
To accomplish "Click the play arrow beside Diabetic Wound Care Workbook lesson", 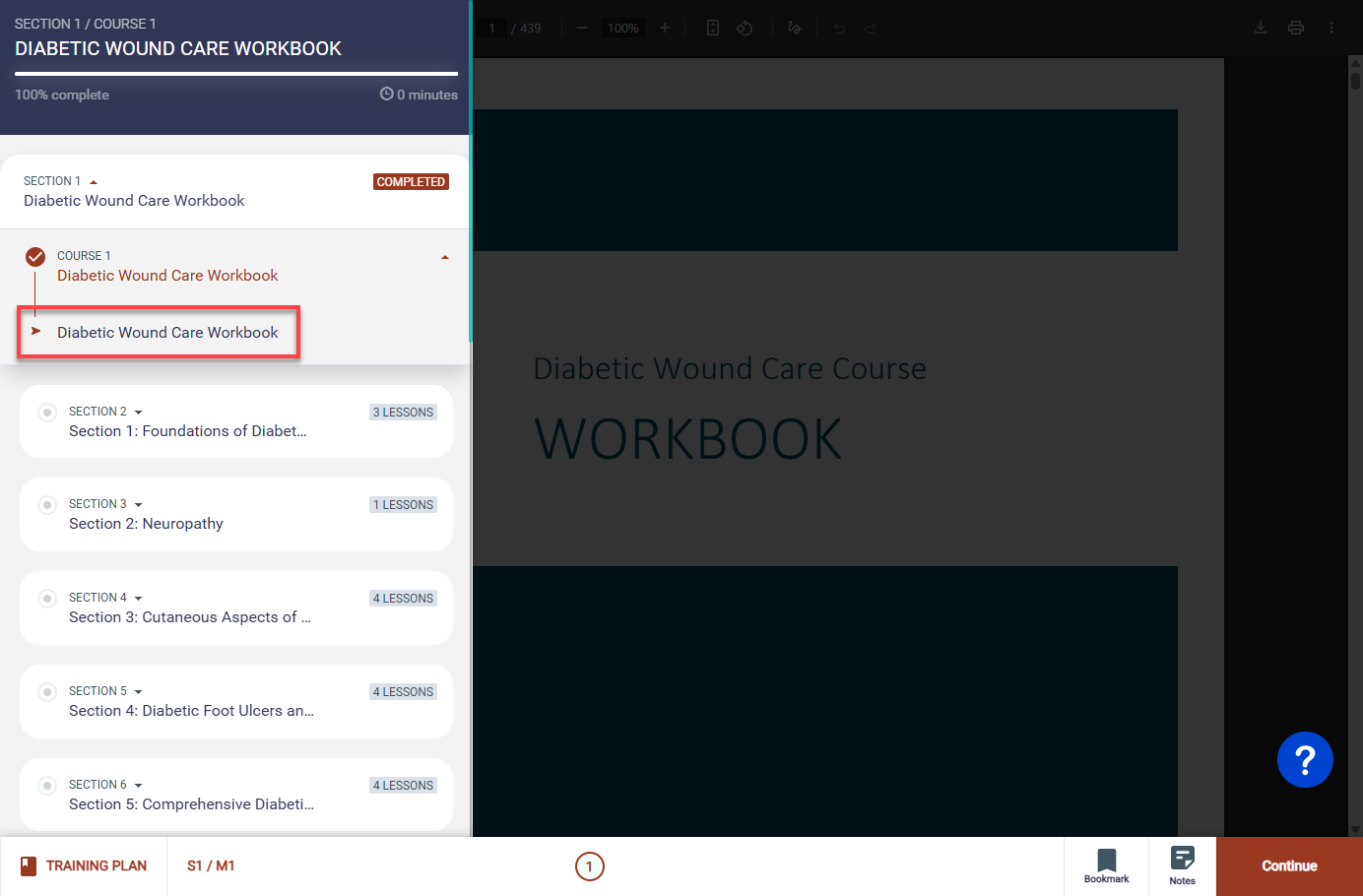I will pyautogui.click(x=36, y=331).
